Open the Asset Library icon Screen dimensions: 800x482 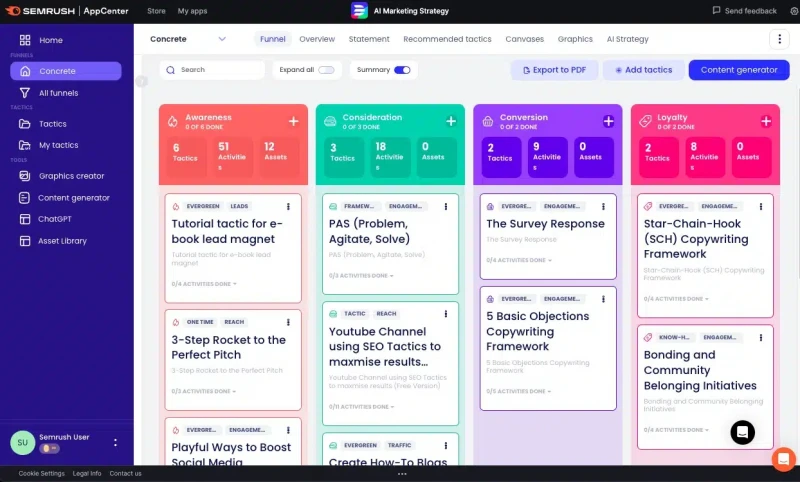24,241
